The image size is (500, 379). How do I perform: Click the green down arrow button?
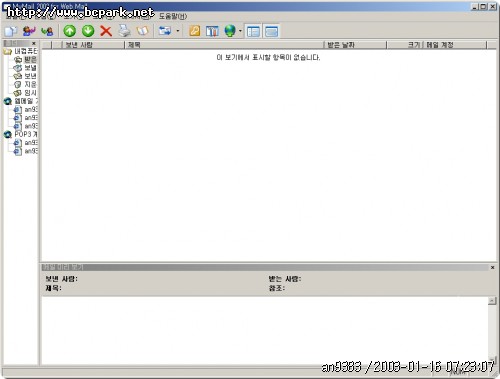coord(88,31)
